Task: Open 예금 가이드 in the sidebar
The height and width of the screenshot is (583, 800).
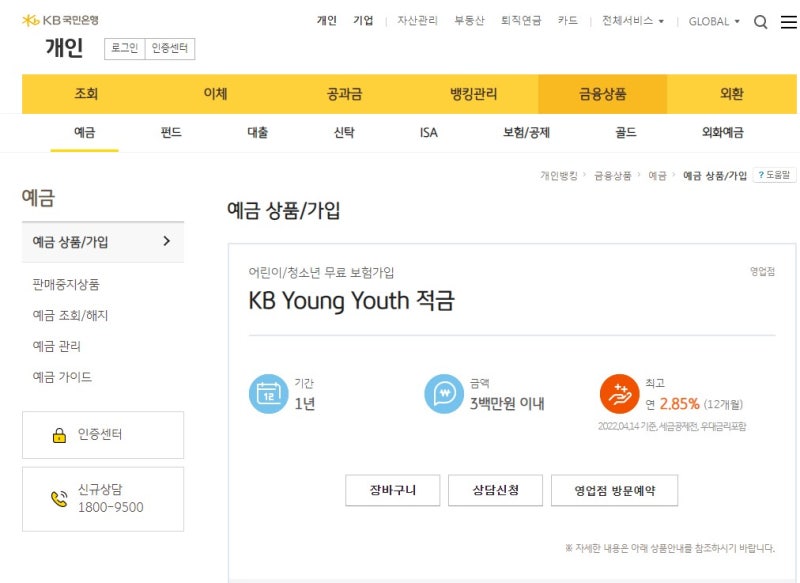Action: (x=62, y=377)
